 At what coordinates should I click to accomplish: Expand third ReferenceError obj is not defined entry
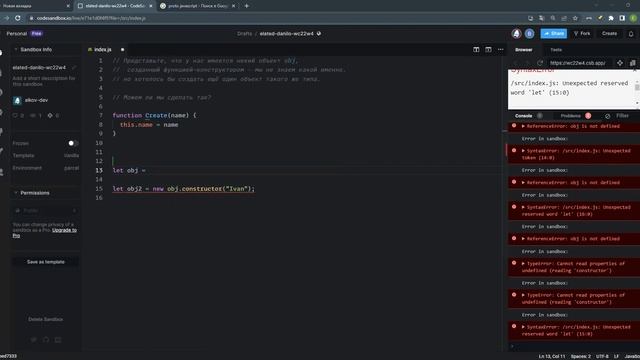point(523,239)
